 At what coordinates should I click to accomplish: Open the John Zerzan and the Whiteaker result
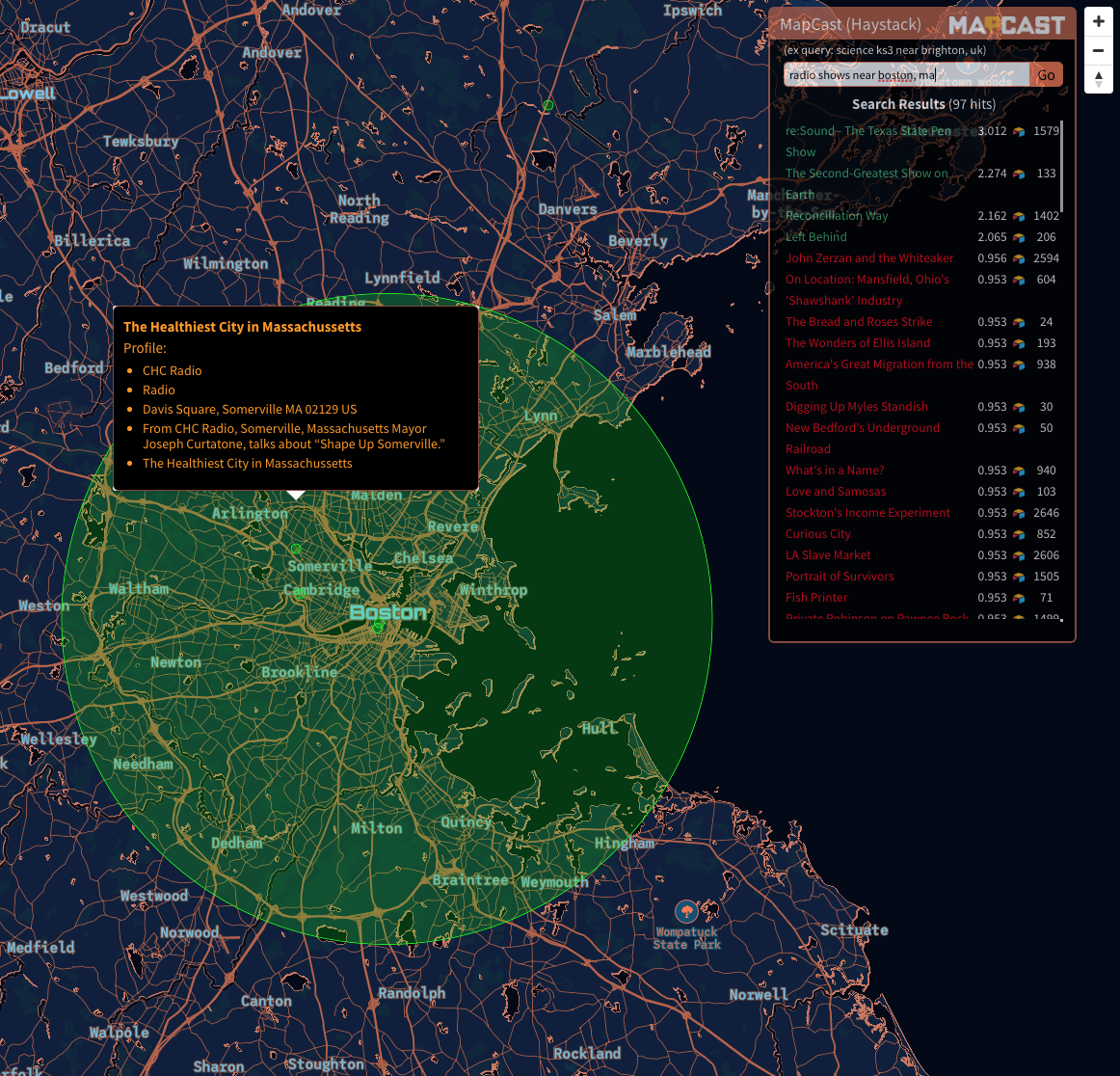pos(868,258)
